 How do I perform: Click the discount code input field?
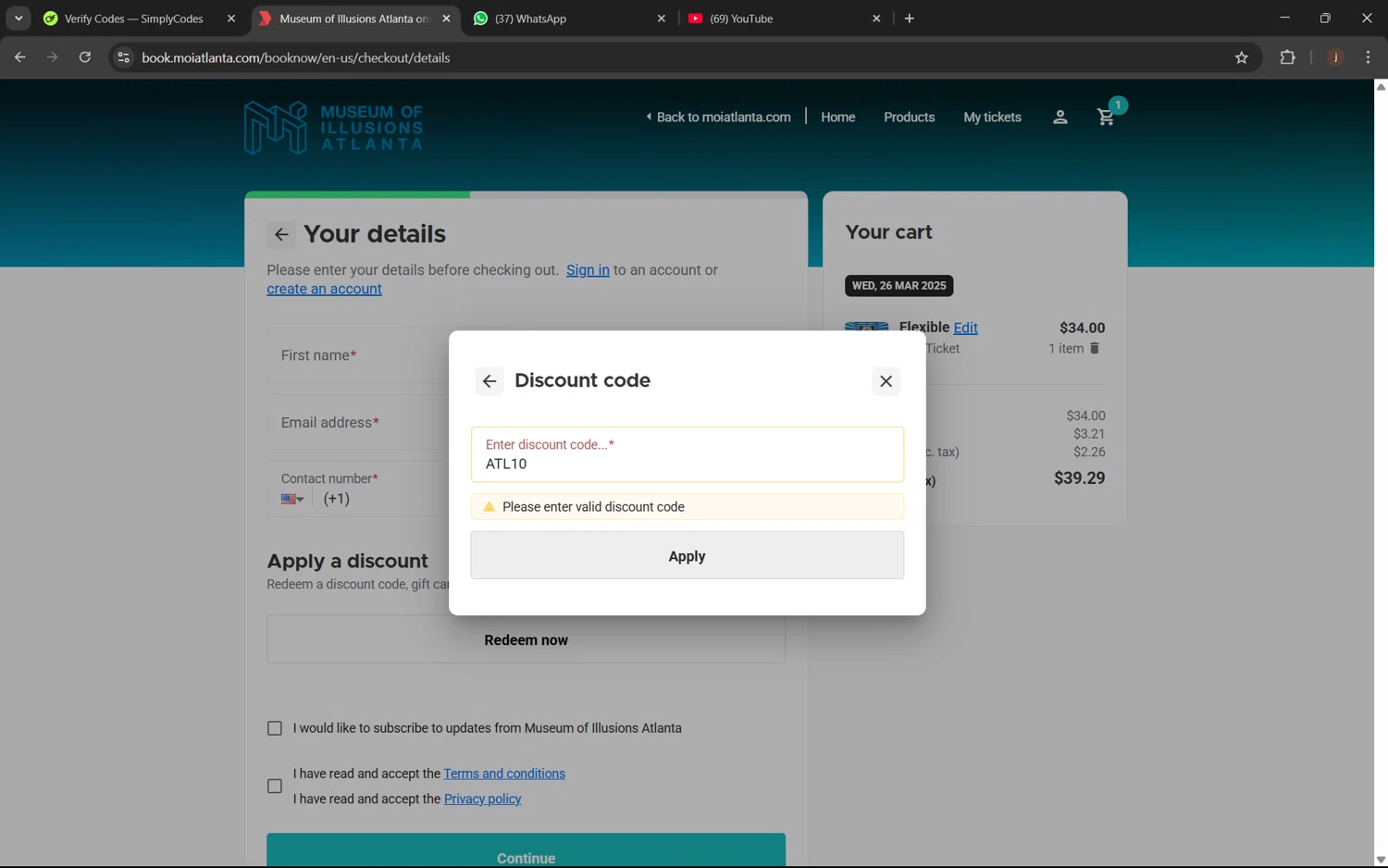pyautogui.click(x=688, y=454)
